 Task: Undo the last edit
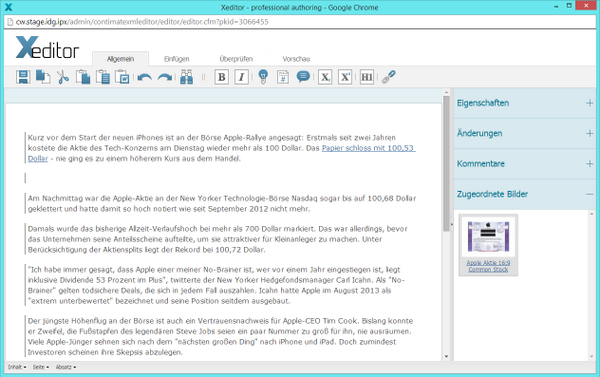(x=145, y=77)
